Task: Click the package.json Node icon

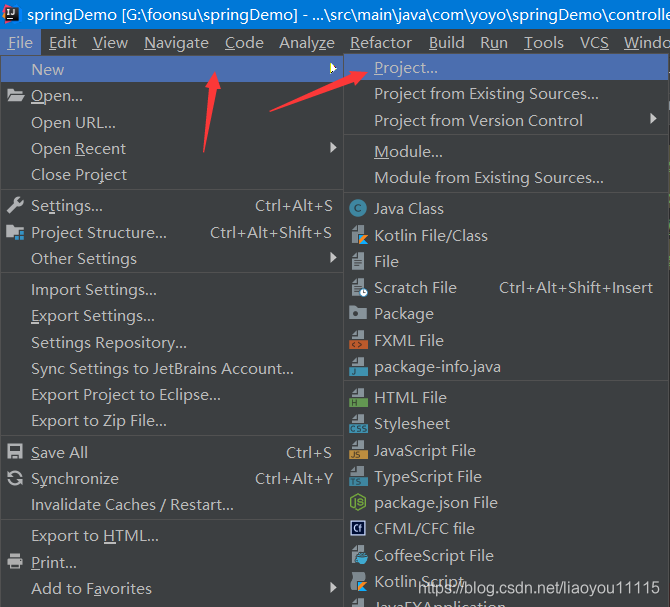Action: click(358, 502)
